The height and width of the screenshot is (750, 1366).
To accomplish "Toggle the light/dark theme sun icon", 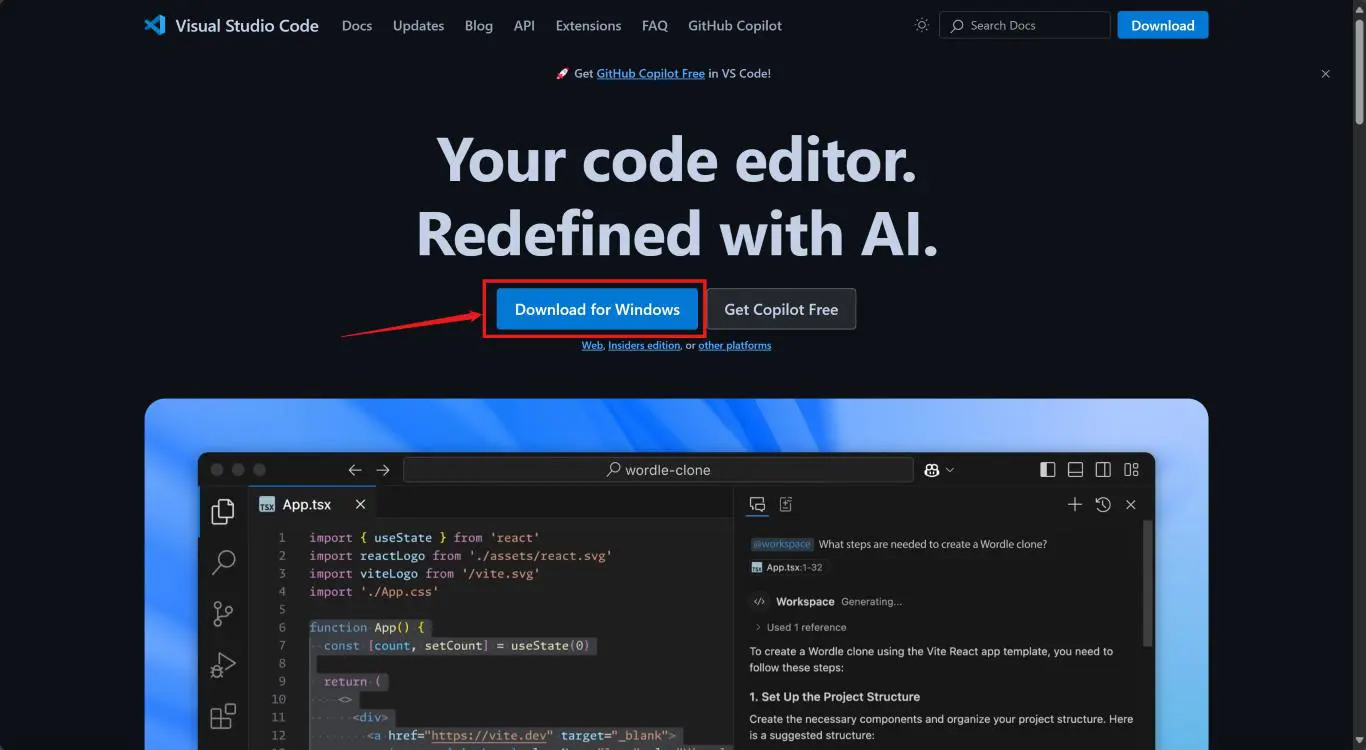I will pos(922,25).
